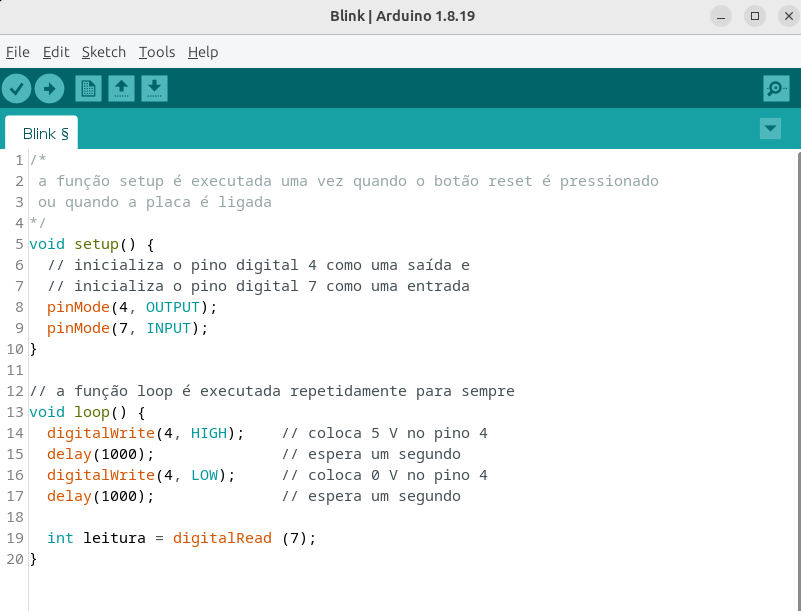801x611 pixels.
Task: Minimize the Arduino window
Action: click(721, 16)
